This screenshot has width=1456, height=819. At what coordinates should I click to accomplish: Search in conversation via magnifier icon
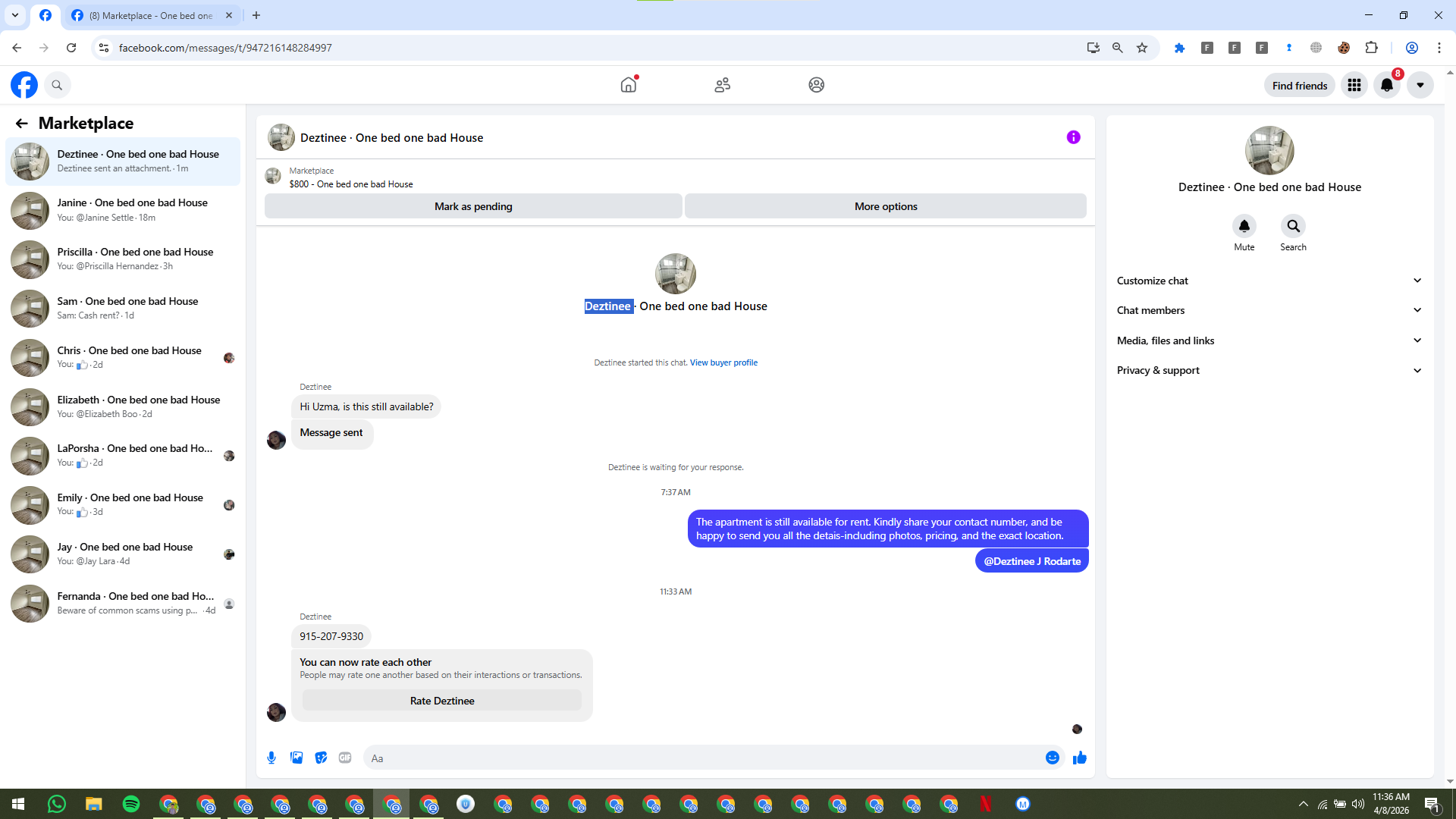click(x=1293, y=226)
